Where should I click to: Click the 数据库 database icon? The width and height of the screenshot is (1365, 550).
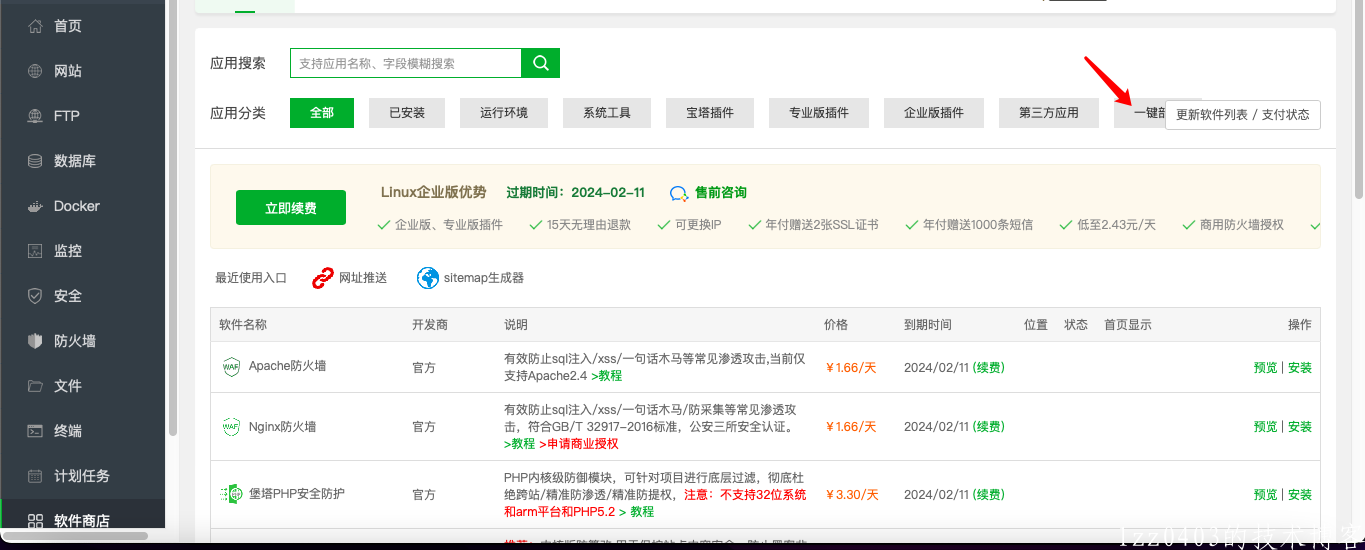(x=35, y=161)
